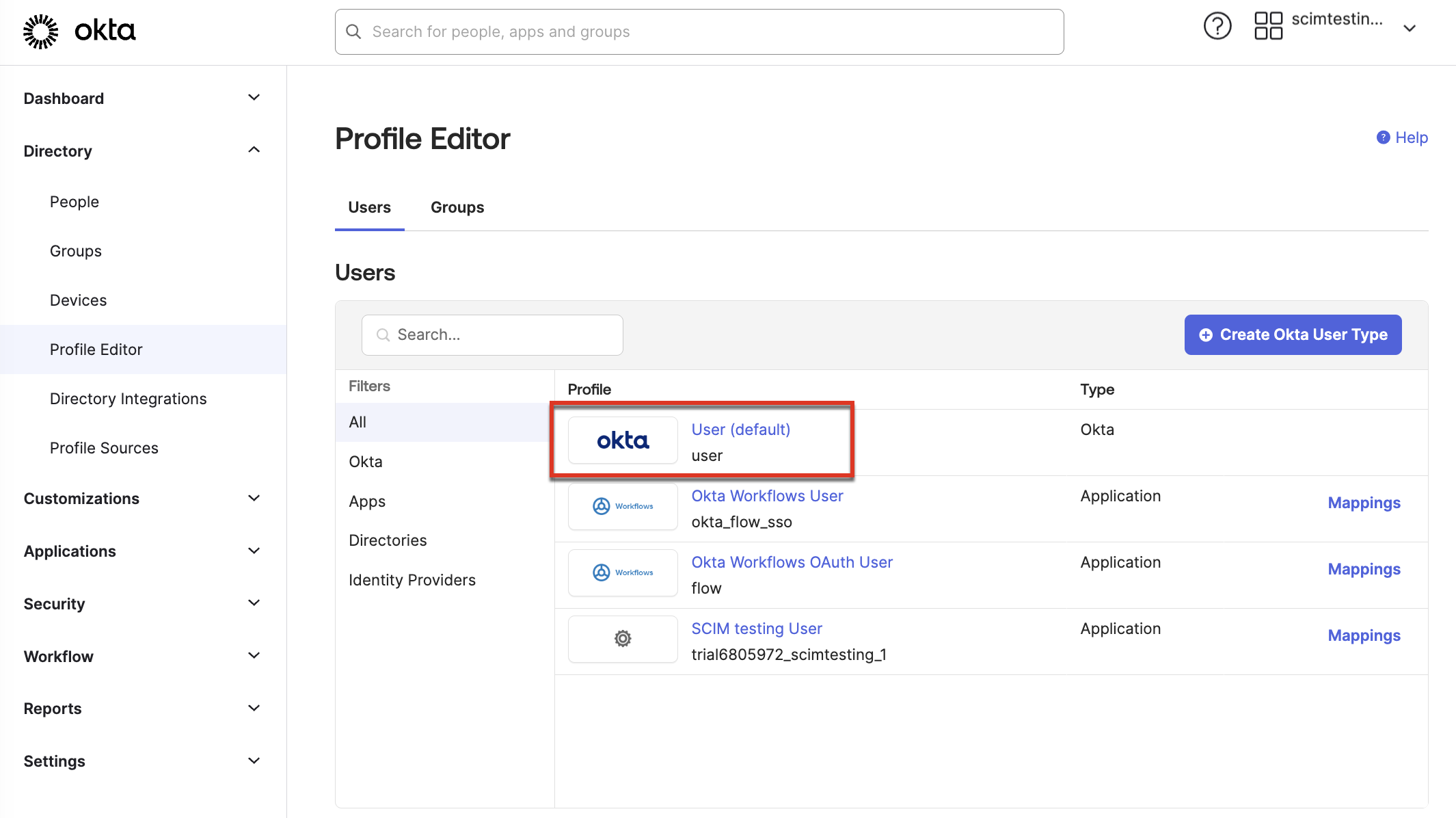Click the gear icon next to SCIM testing User
Screen dimensions: 1456x818
tap(622, 639)
